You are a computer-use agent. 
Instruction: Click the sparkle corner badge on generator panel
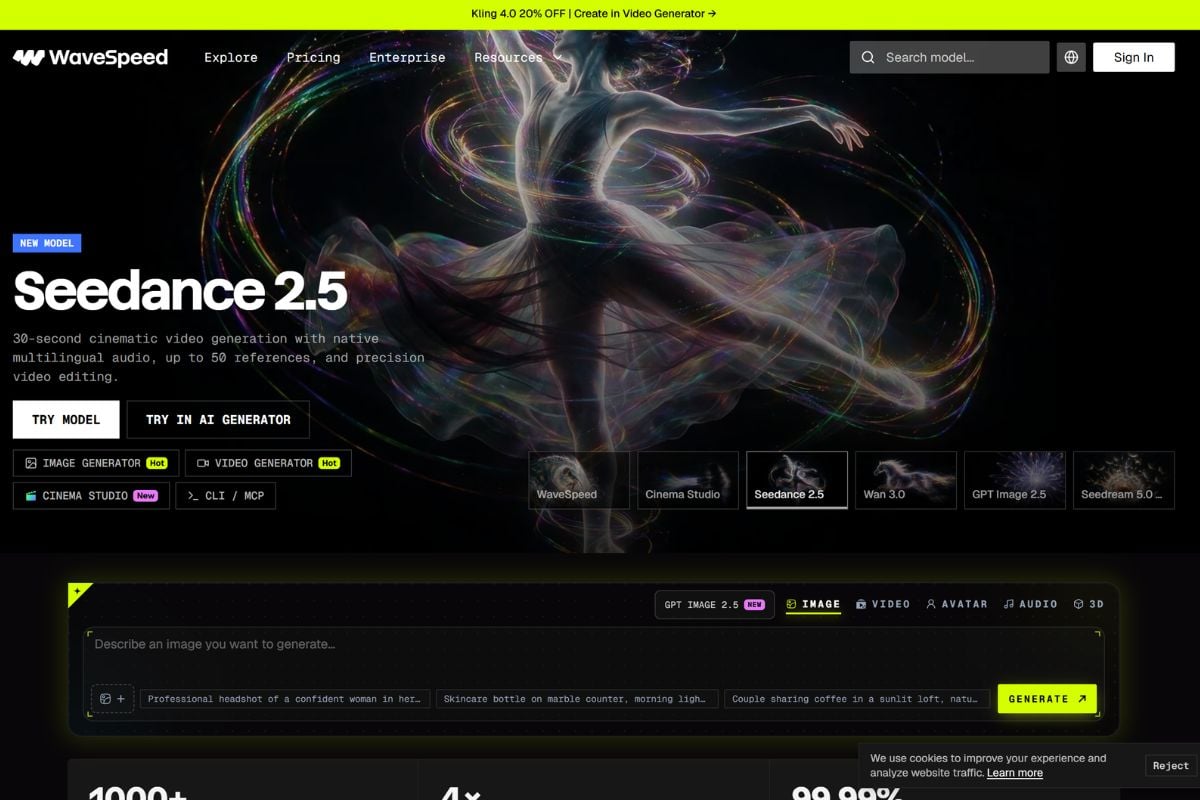79,595
